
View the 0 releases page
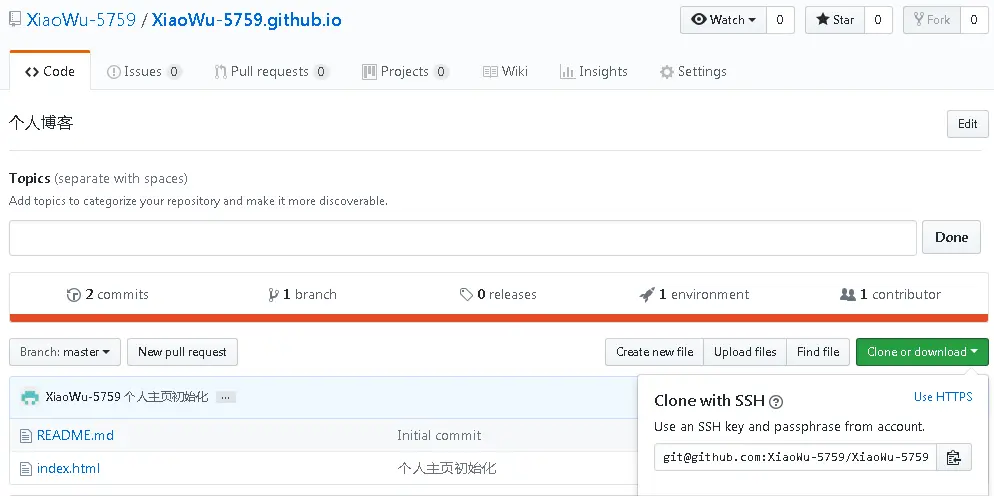[x=498, y=294]
